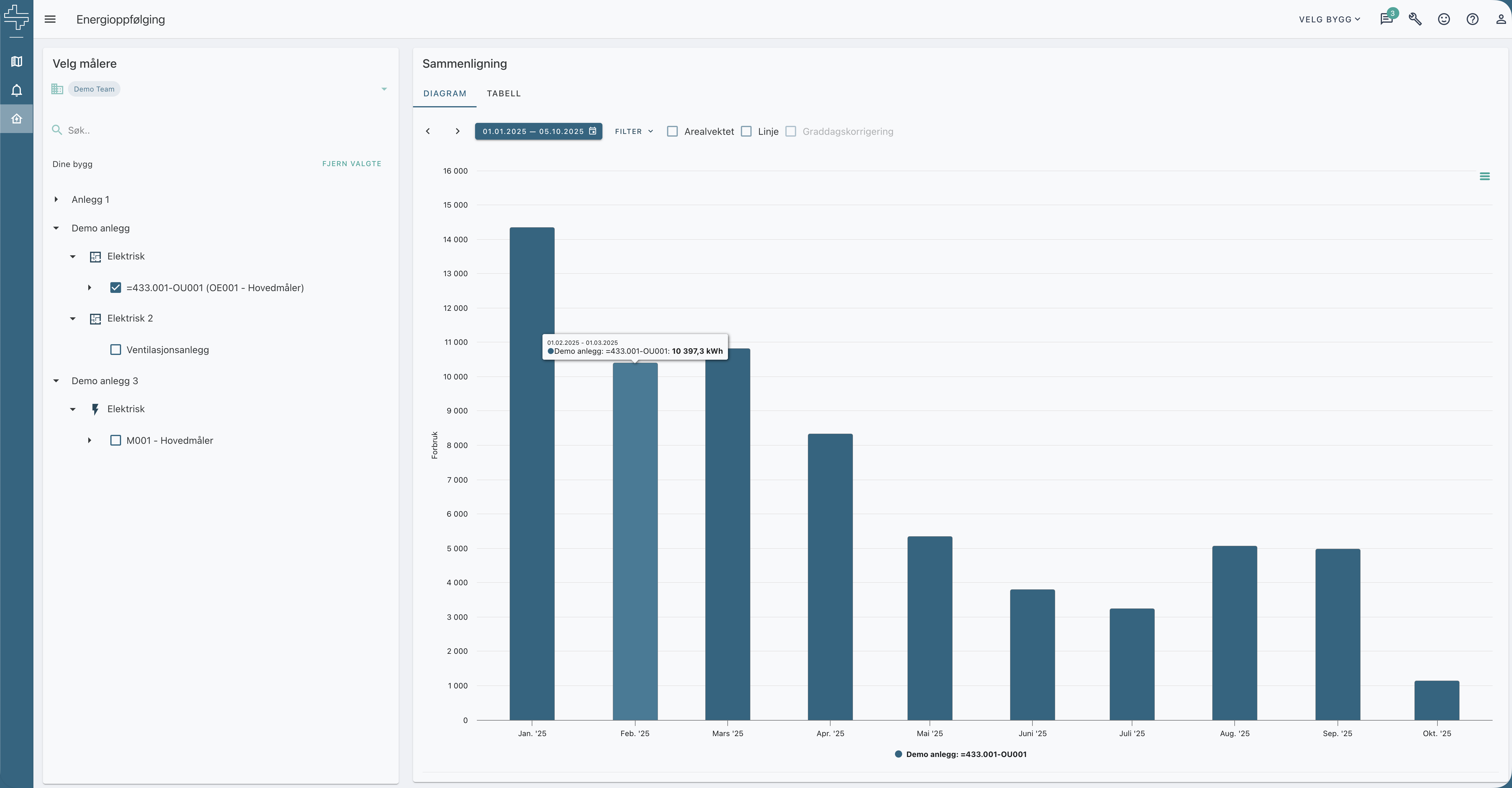Viewport: 1512px width, 788px height.
Task: Open the date range picker button
Action: tap(538, 132)
